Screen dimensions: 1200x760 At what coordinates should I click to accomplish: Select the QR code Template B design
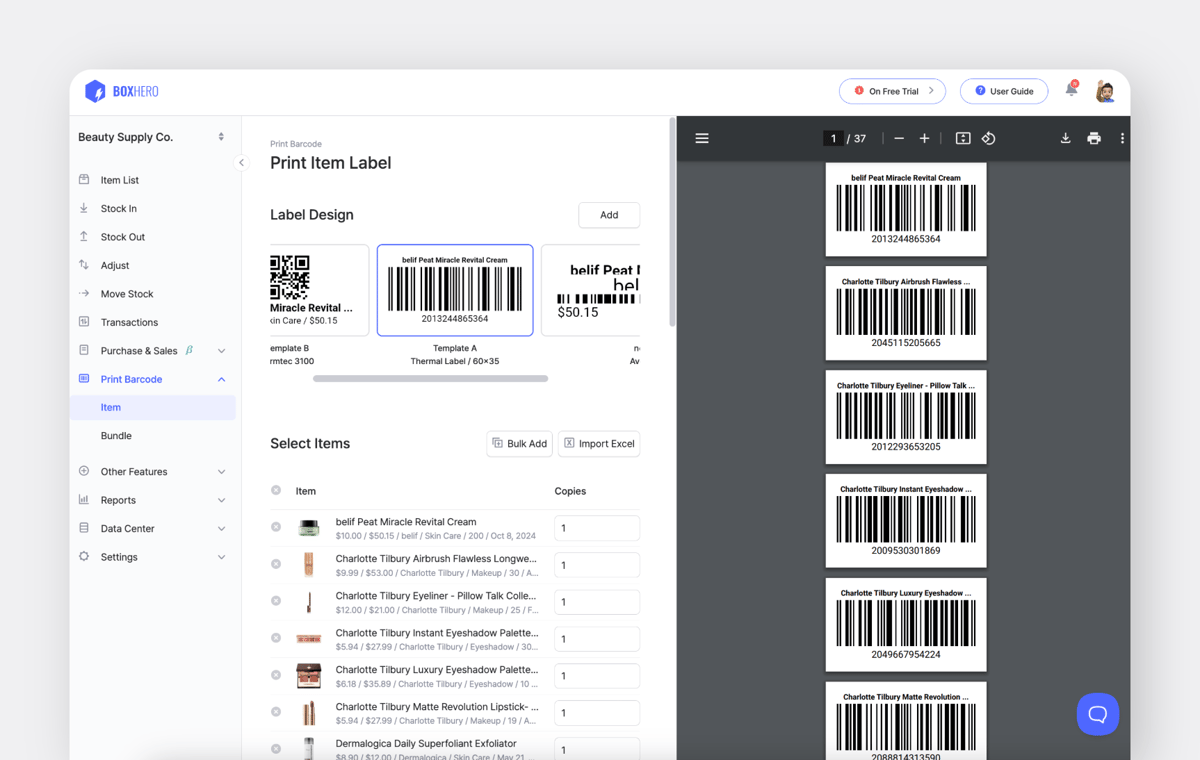pyautogui.click(x=319, y=290)
